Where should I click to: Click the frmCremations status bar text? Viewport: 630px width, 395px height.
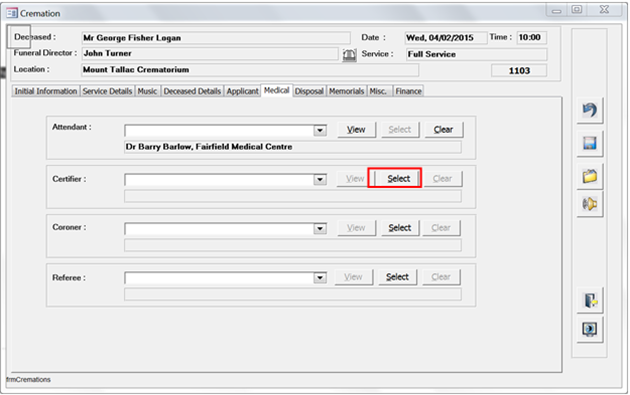(x=28, y=380)
